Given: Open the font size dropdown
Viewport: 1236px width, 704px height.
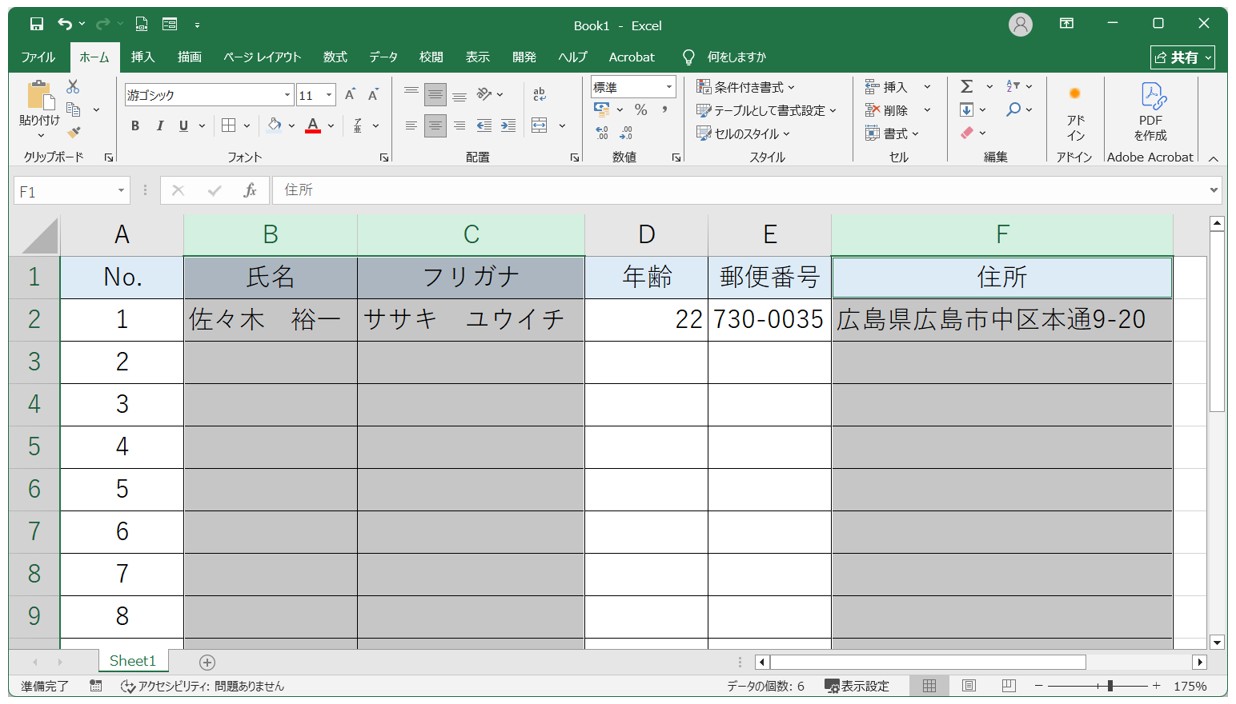Looking at the screenshot, I should pyautogui.click(x=330, y=95).
